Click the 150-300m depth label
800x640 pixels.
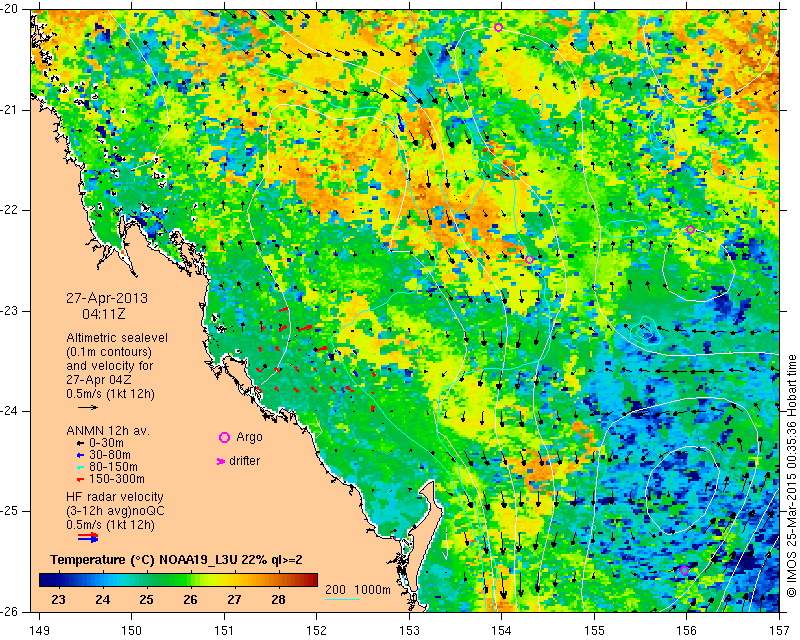coord(116,479)
